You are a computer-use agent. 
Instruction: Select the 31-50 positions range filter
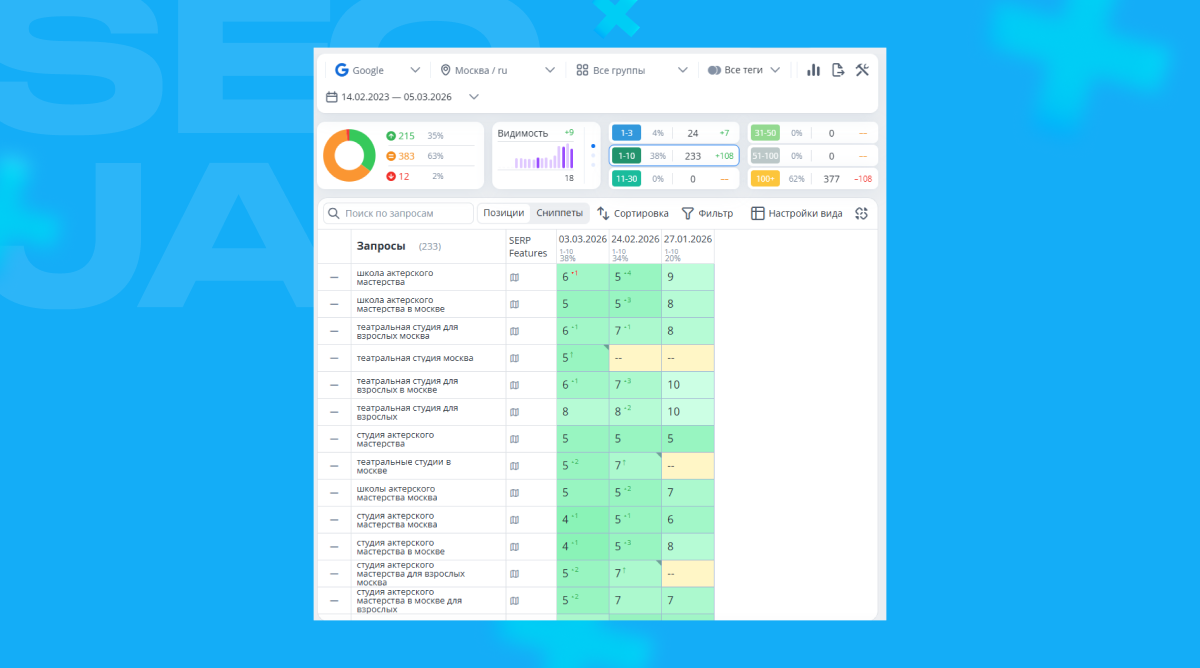click(765, 133)
